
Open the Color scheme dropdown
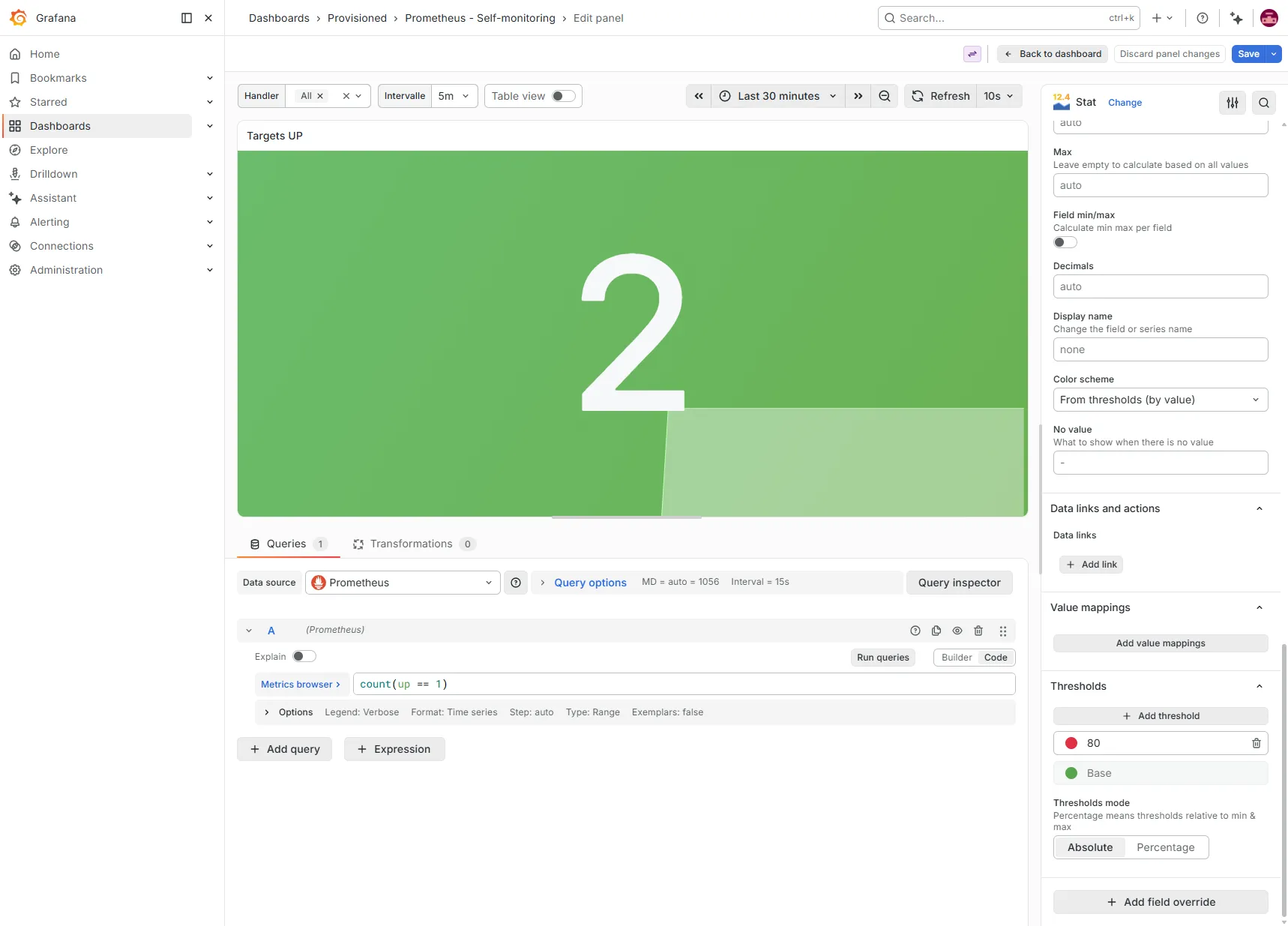click(1161, 400)
